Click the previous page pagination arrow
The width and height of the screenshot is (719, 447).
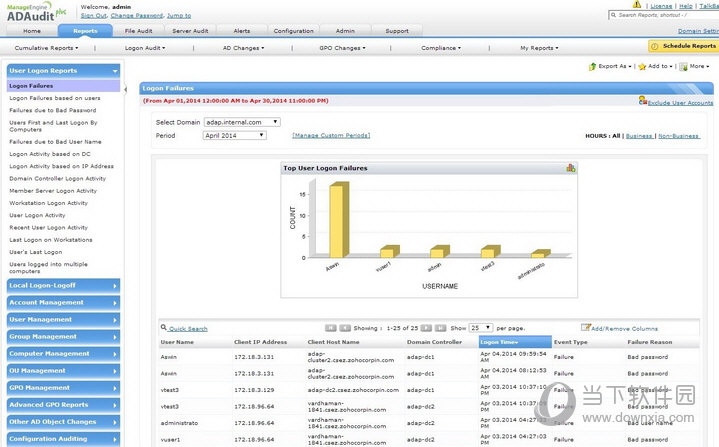pos(345,328)
